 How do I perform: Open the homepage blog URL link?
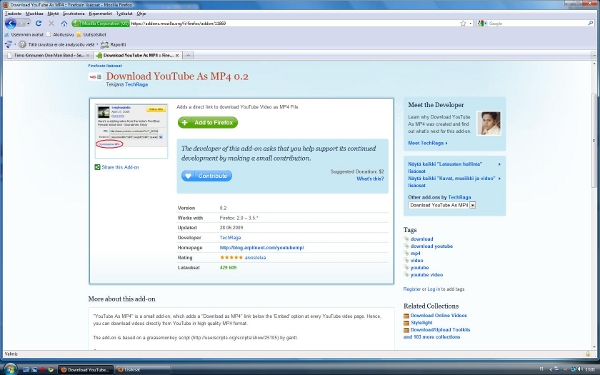(262, 248)
